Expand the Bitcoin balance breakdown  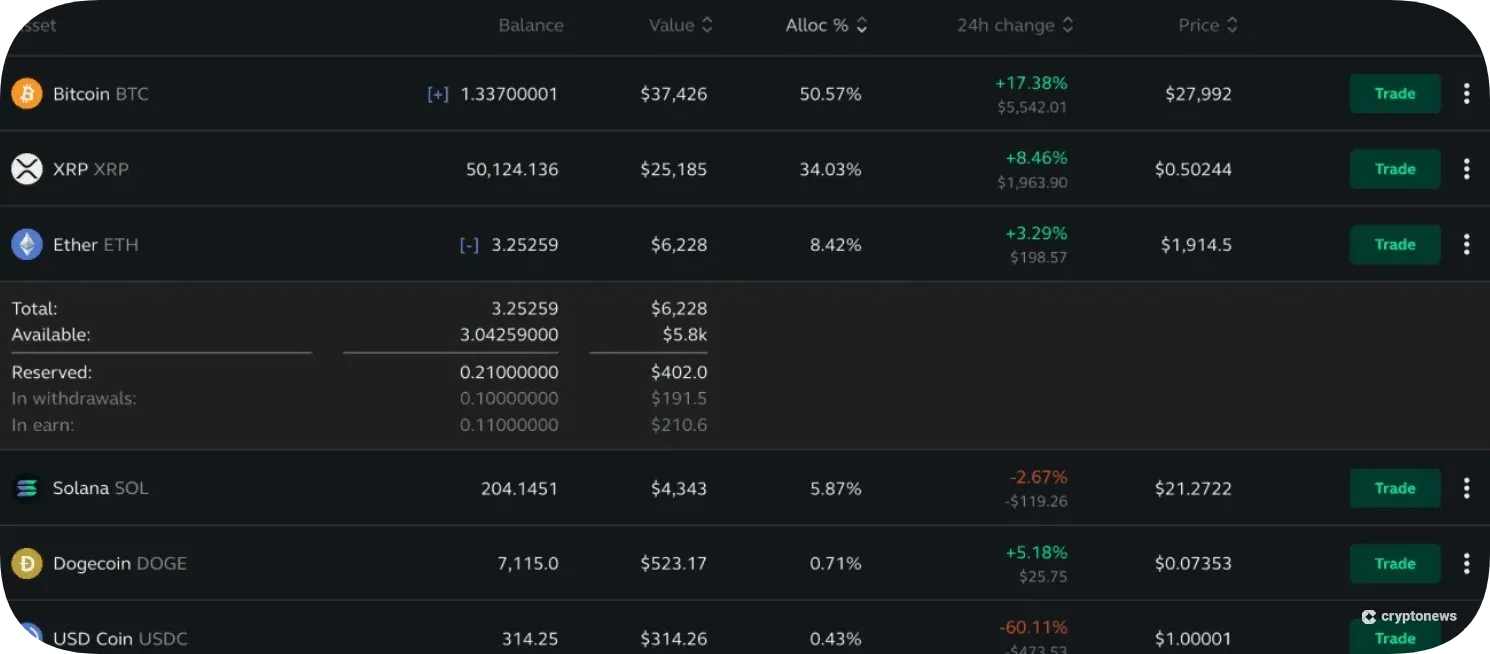(436, 93)
